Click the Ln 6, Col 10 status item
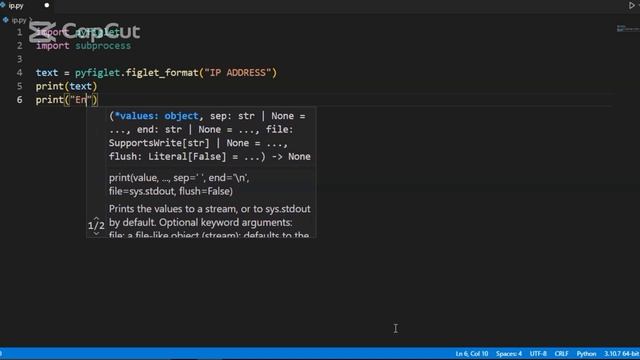This screenshot has height=360, width=640. point(471,353)
